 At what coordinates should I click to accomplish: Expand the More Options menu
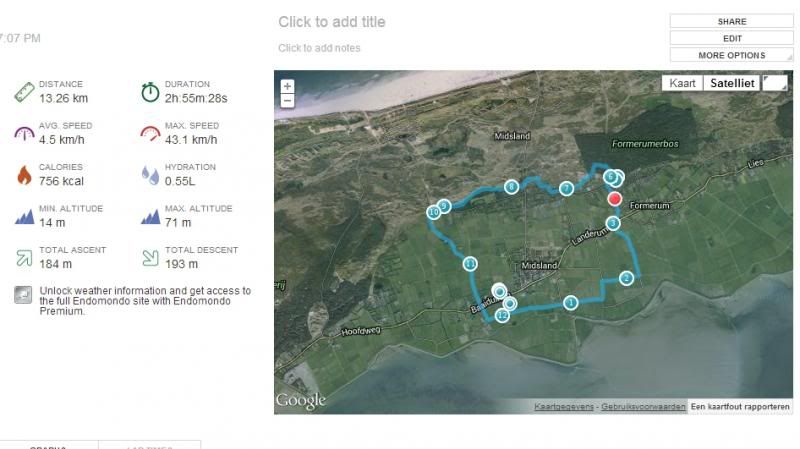(x=732, y=55)
